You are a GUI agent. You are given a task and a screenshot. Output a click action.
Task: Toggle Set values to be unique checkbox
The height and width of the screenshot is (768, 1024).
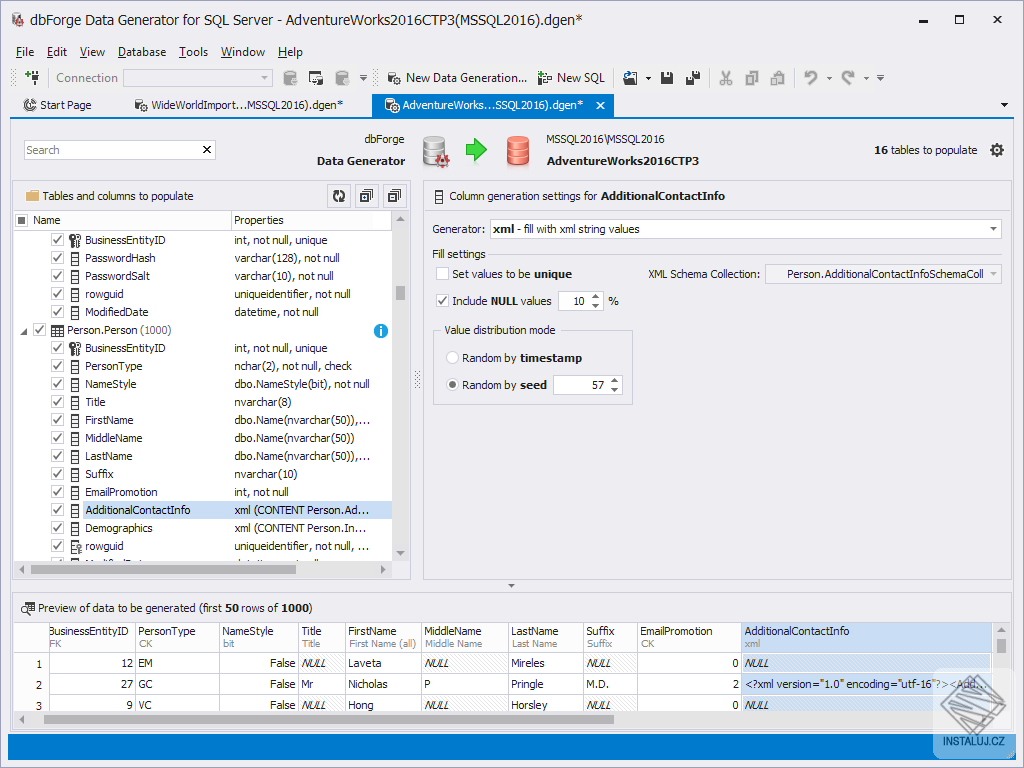click(x=443, y=274)
